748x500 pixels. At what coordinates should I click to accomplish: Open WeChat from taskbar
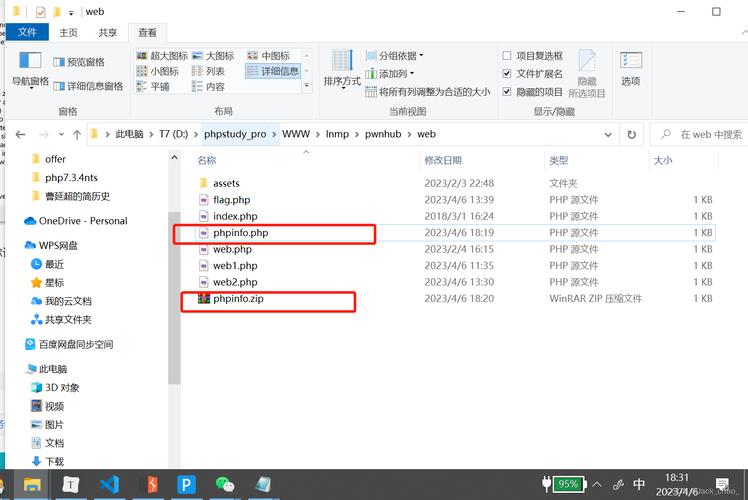(x=225, y=485)
